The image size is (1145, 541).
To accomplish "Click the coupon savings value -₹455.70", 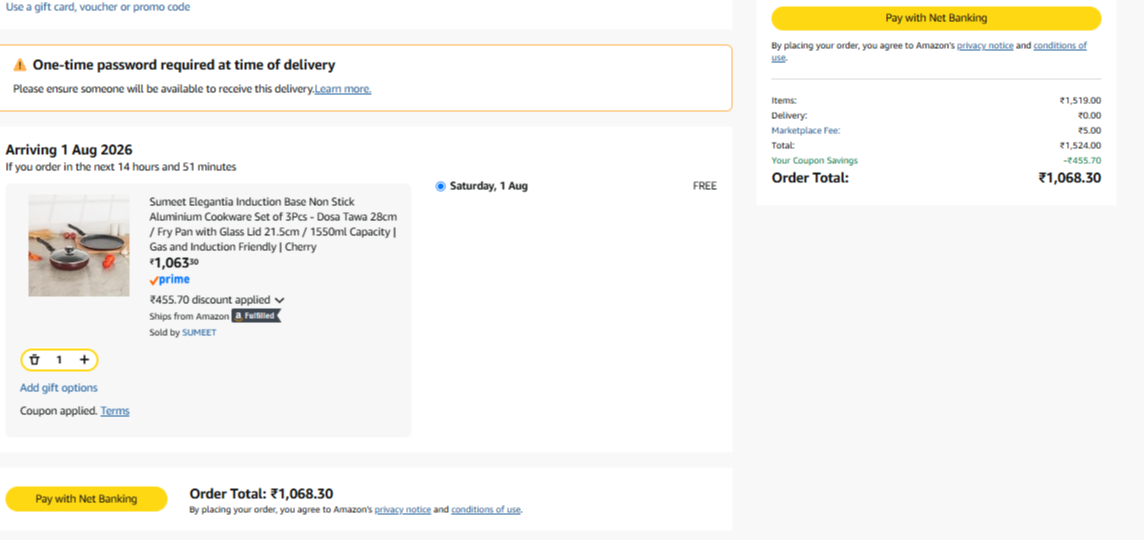I will [1082, 161].
